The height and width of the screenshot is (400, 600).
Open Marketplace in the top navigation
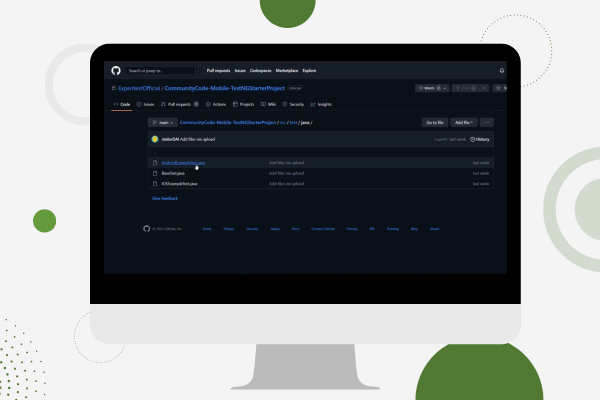287,70
